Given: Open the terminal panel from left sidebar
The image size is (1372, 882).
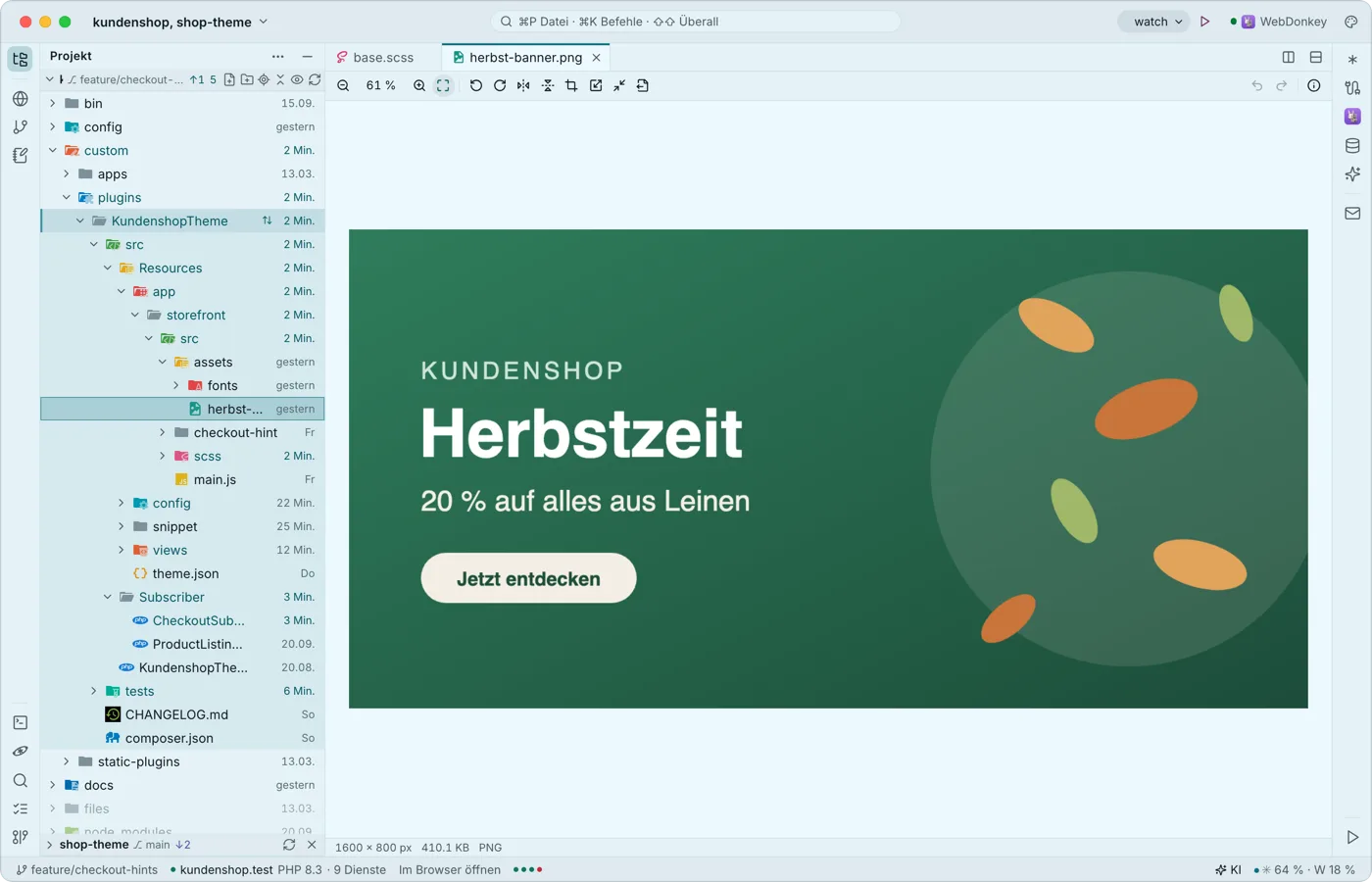Looking at the screenshot, I should click(21, 722).
